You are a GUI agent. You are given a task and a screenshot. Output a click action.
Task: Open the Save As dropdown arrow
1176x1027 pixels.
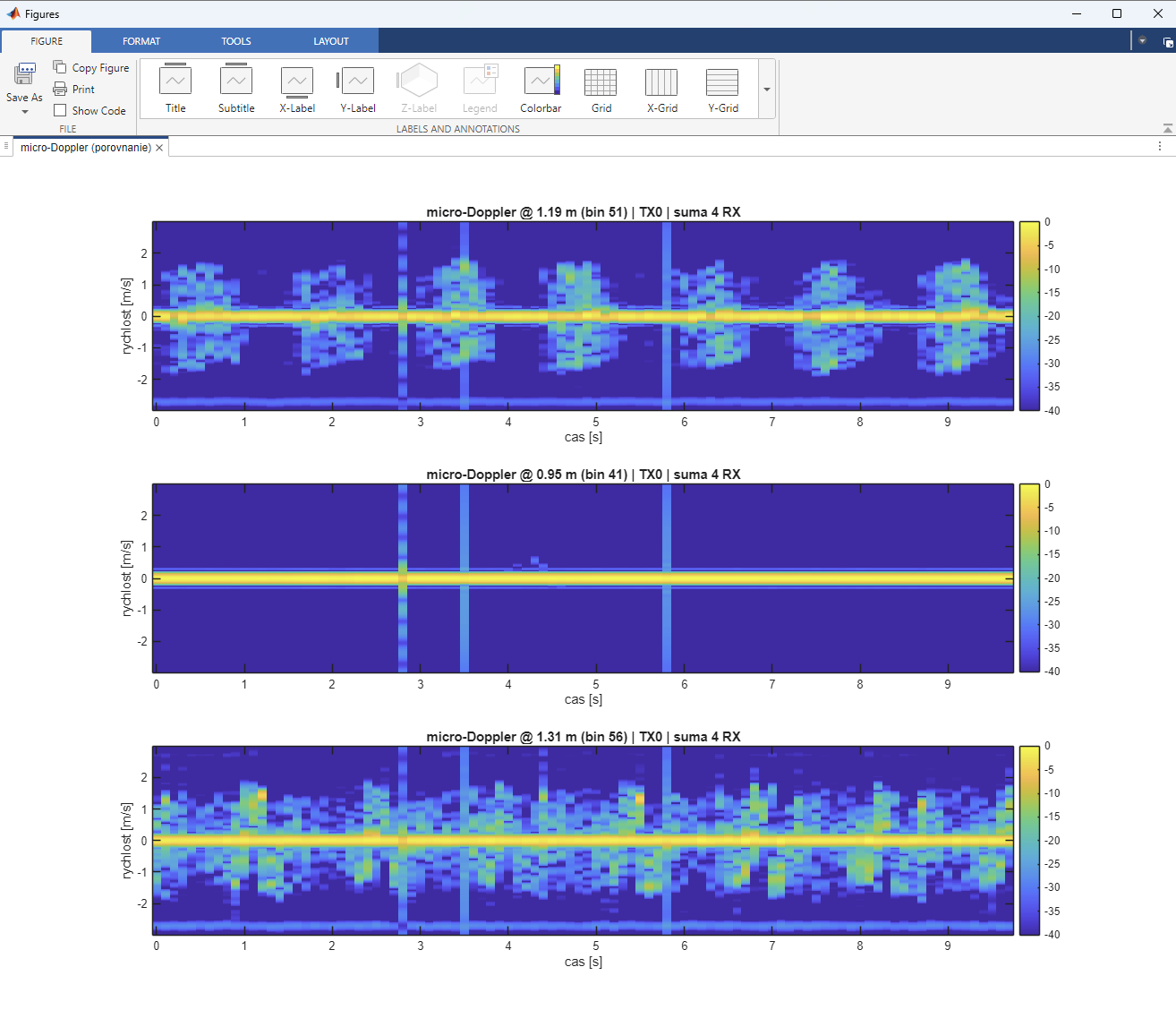tap(24, 112)
